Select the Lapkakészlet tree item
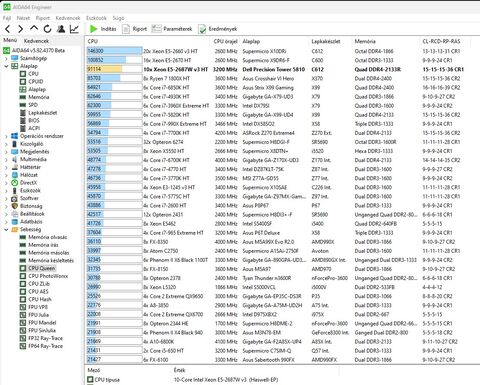 pyautogui.click(x=38, y=113)
